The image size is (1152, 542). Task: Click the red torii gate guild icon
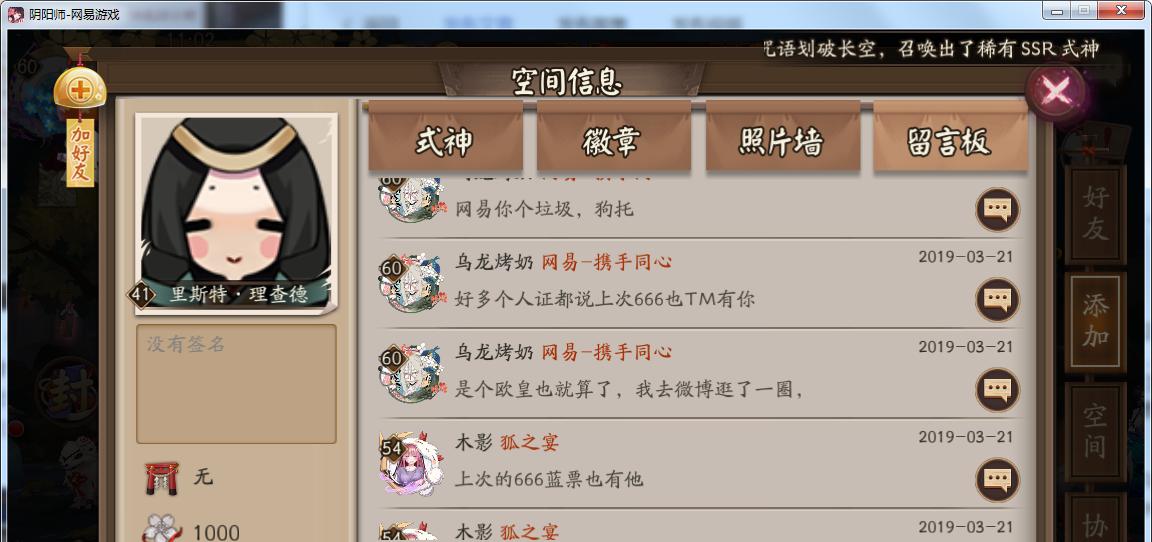click(162, 478)
